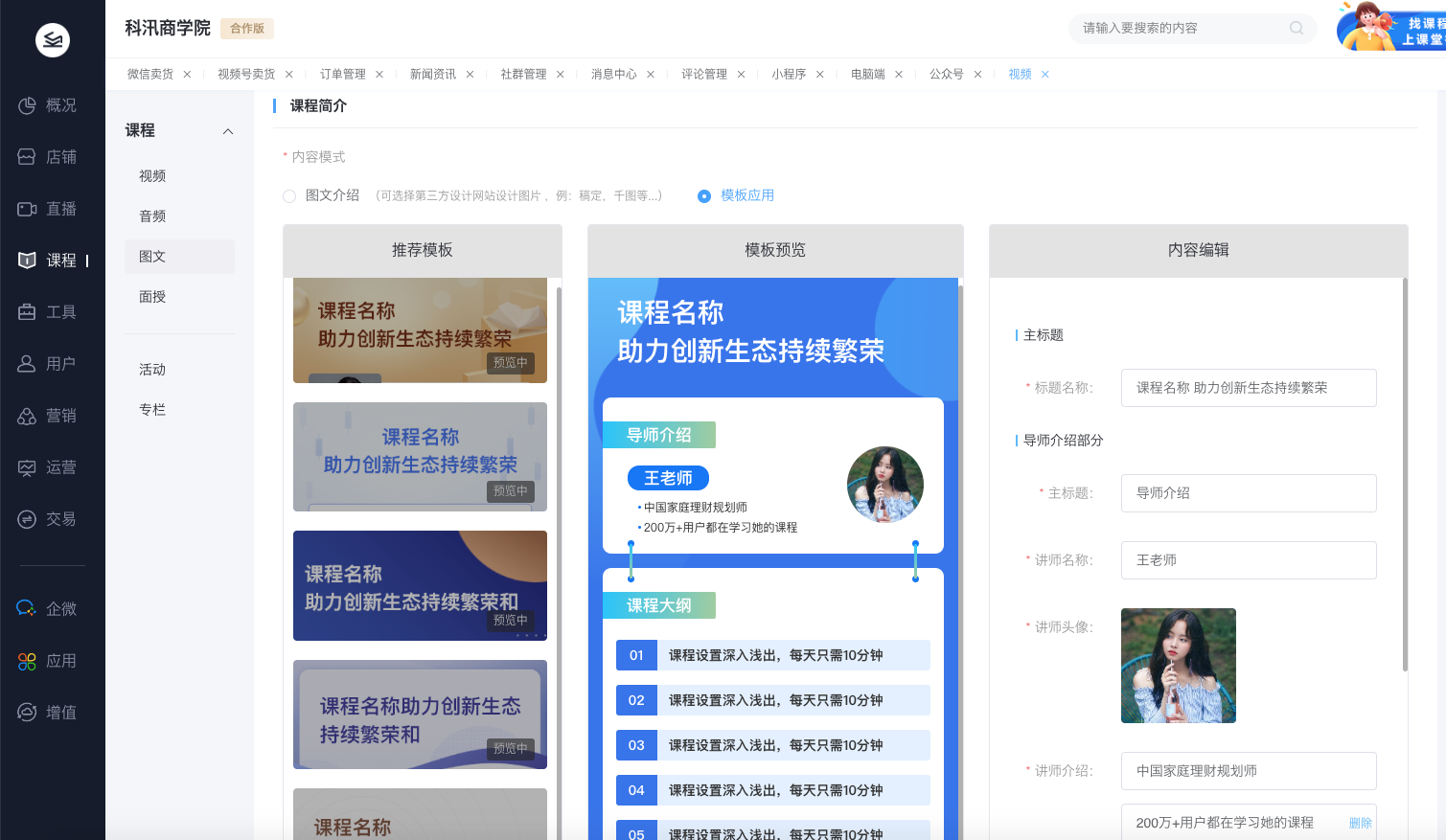The image size is (1446, 840).
Task: Open the 应用 apps grid icon
Action: point(27,661)
